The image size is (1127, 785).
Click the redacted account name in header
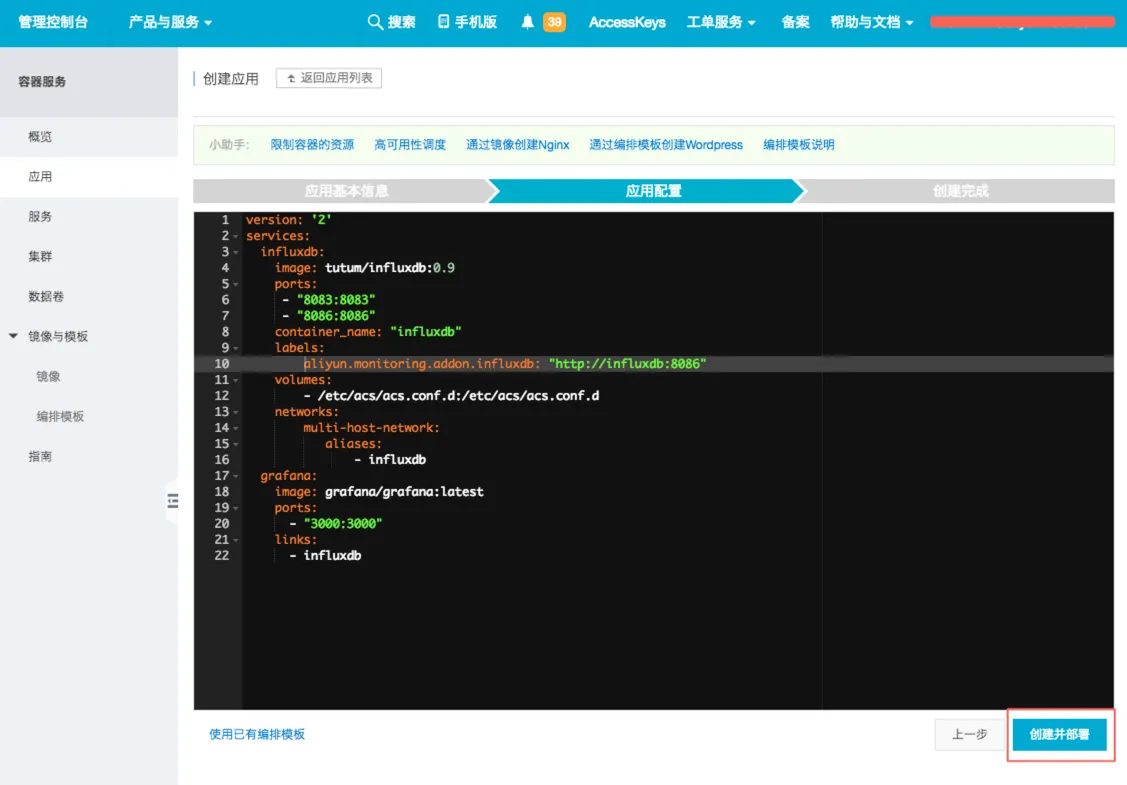(x=1022, y=22)
